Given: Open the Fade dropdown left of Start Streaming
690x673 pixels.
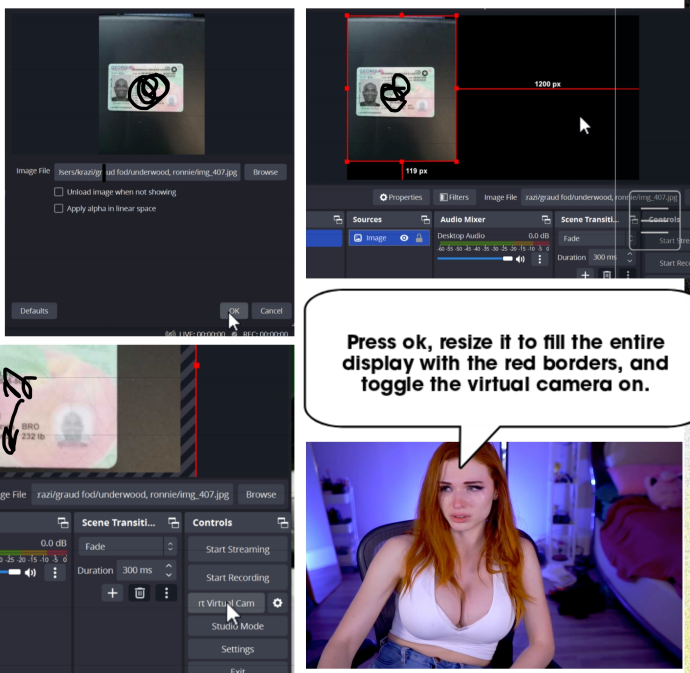Looking at the screenshot, I should tap(129, 547).
